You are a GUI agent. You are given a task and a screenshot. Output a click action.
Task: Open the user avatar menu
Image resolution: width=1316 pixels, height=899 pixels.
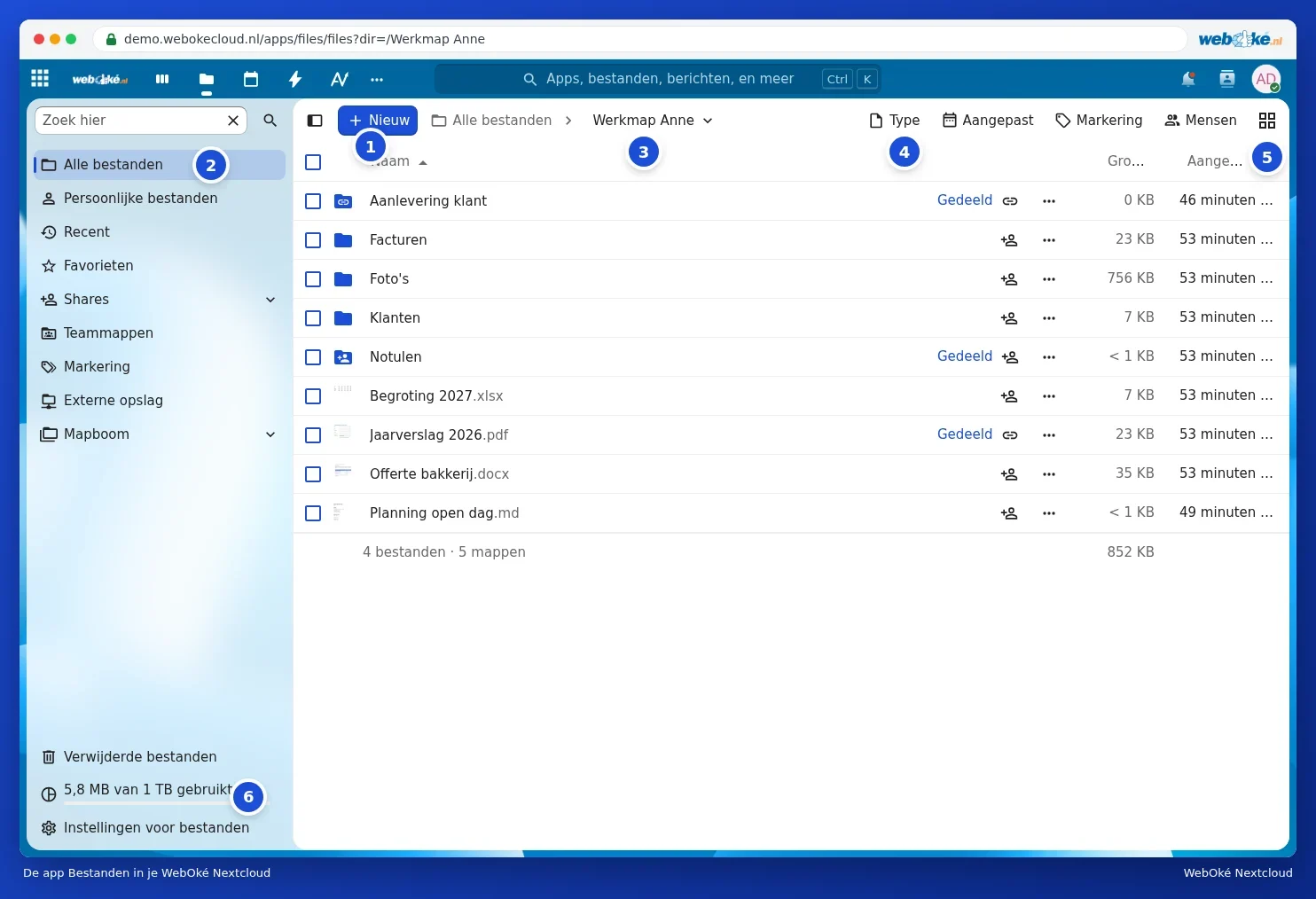[1266, 79]
